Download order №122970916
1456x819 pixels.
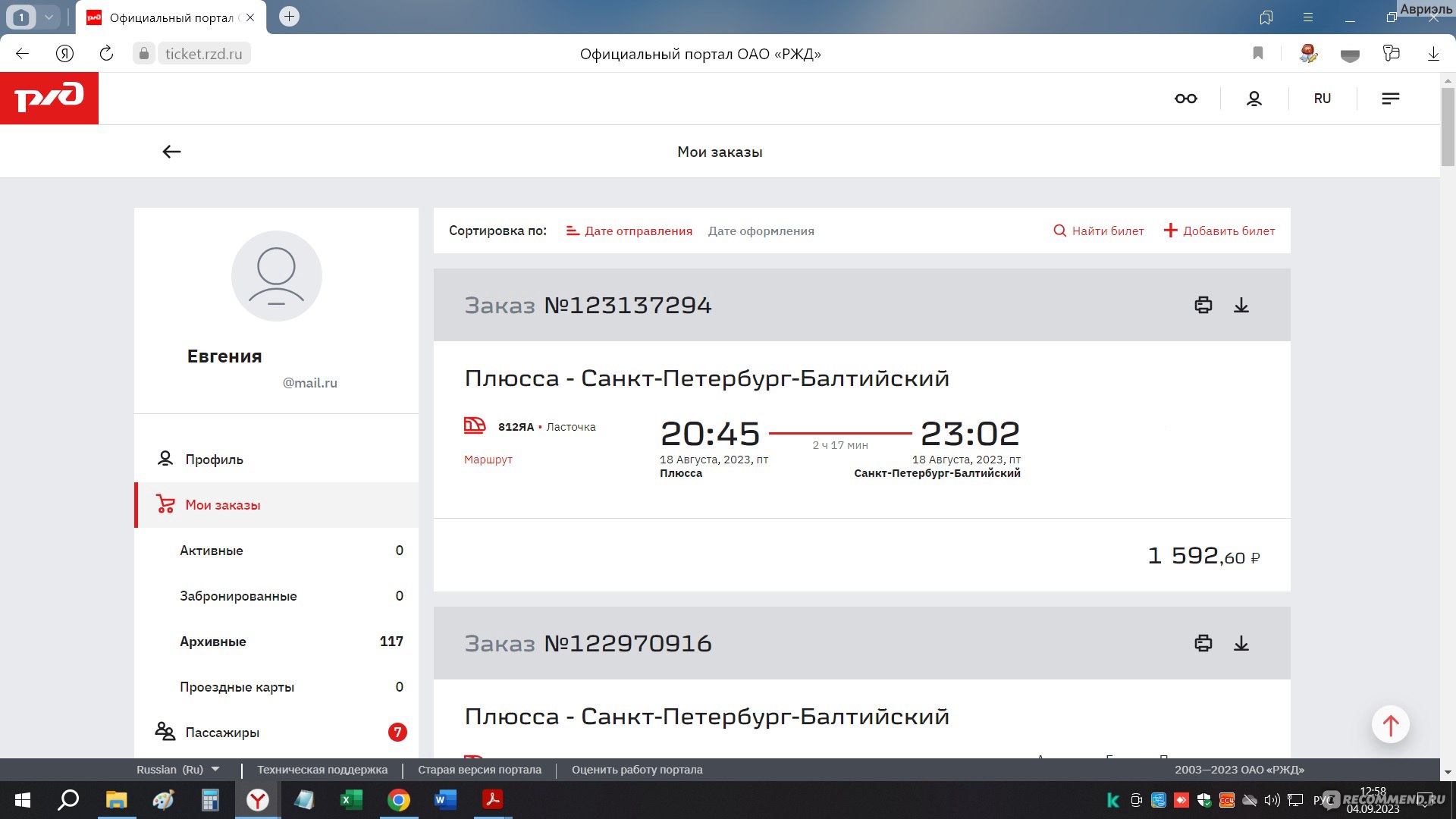click(x=1241, y=643)
